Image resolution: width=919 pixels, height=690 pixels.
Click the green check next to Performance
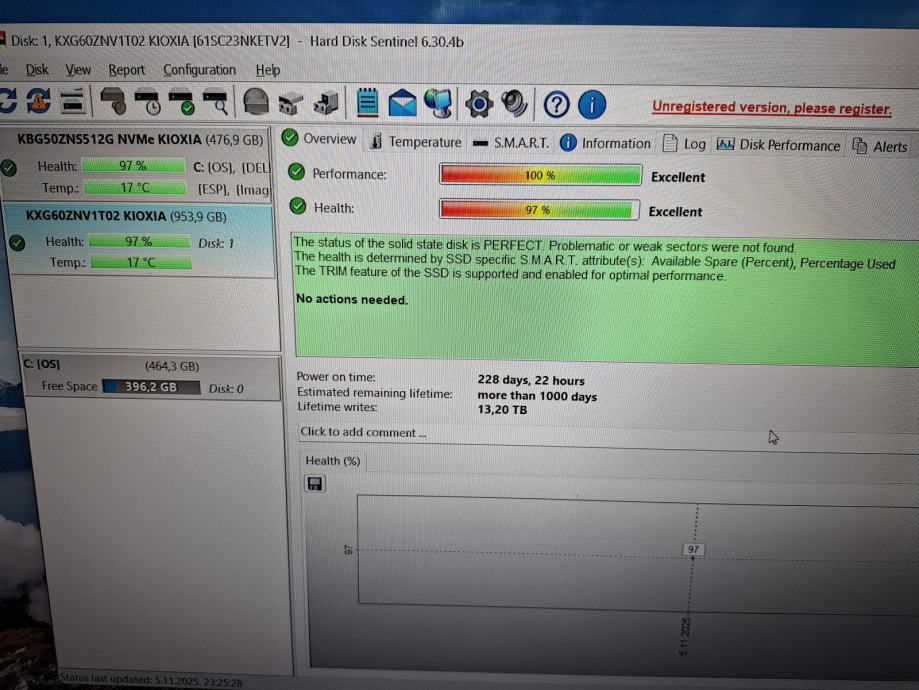(x=297, y=172)
